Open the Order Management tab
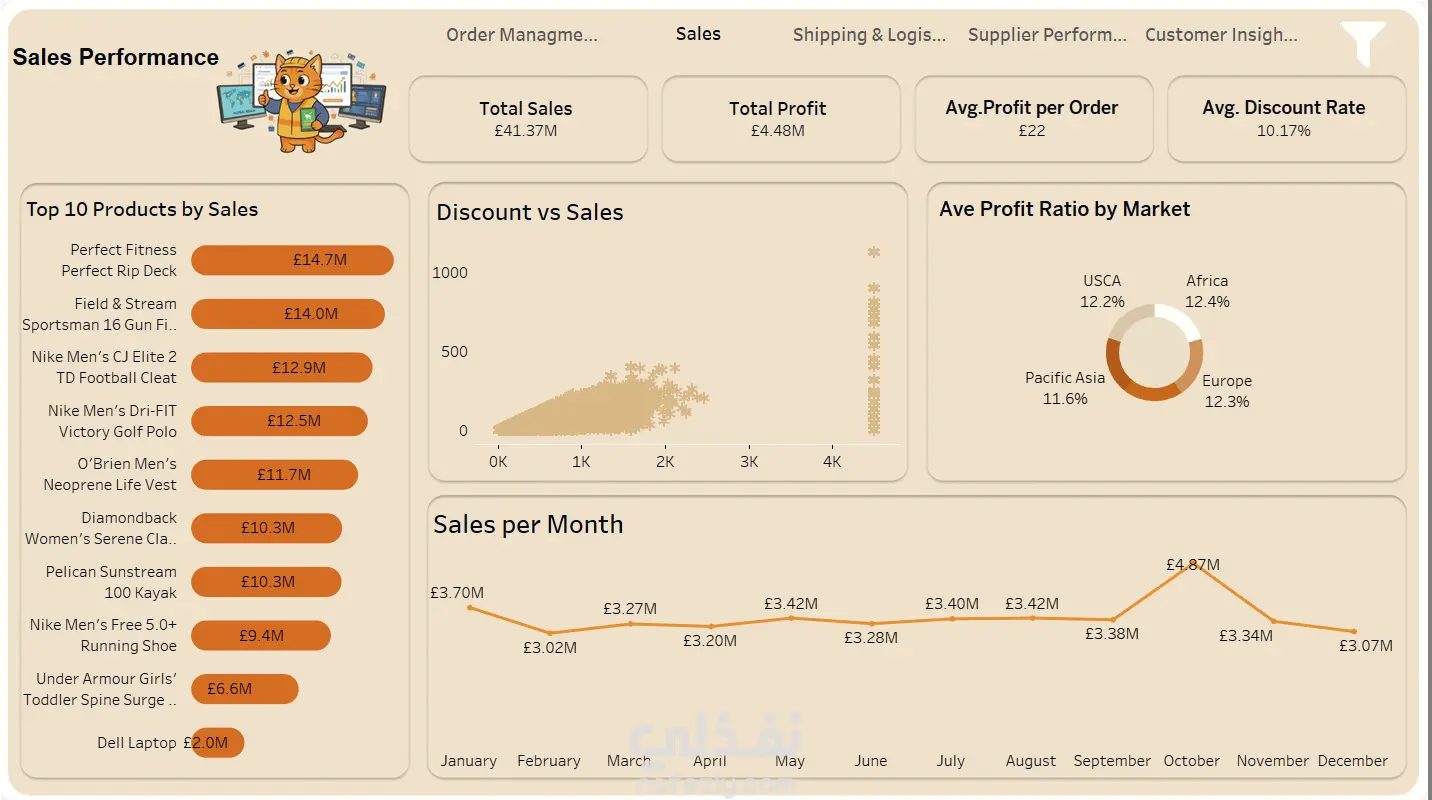 pyautogui.click(x=521, y=35)
